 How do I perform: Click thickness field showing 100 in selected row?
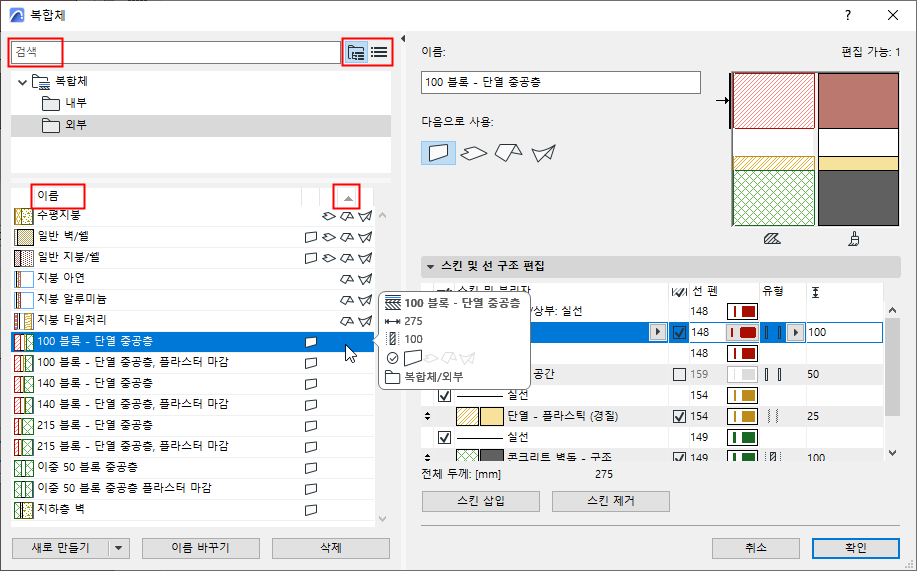(844, 332)
